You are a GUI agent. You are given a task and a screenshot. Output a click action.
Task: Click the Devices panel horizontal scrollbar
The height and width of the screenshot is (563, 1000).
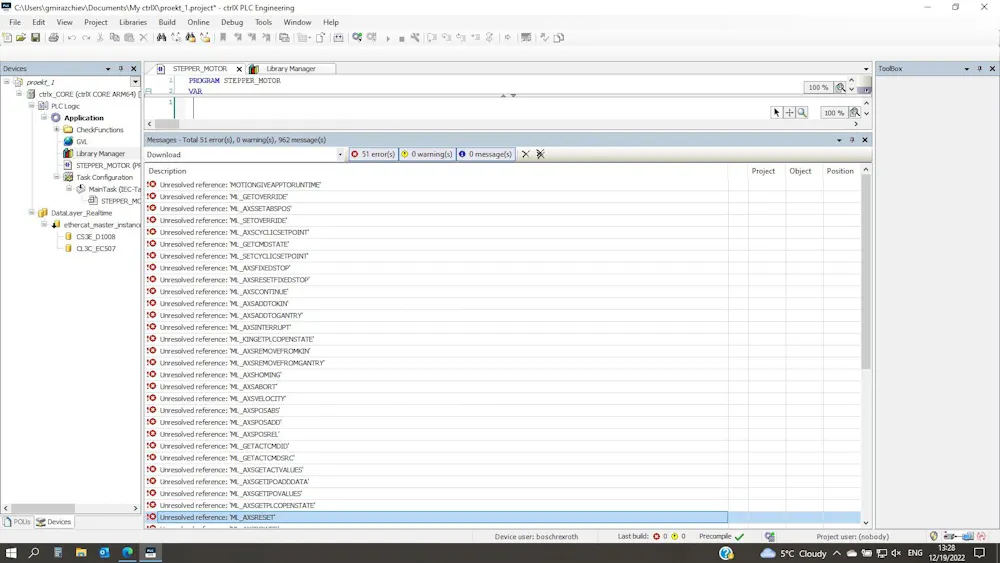[x=41, y=508]
